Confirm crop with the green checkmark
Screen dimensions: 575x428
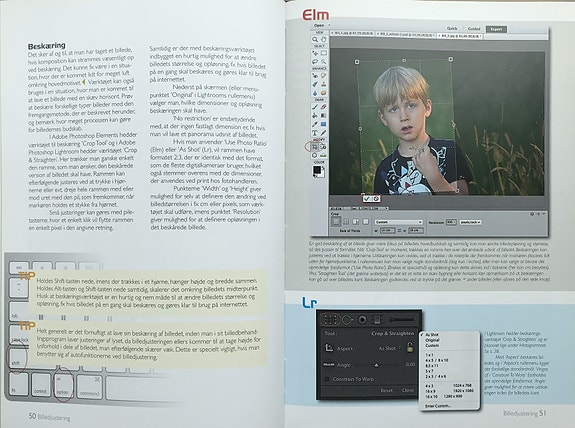(367, 199)
